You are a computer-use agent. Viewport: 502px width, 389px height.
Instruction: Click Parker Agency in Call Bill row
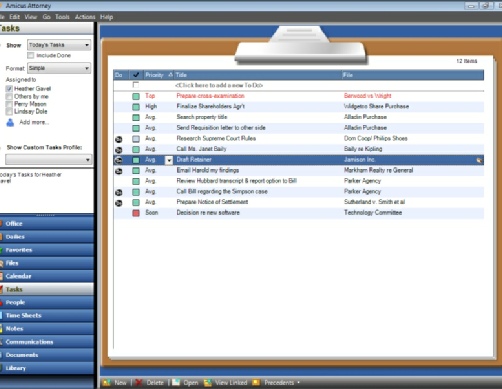pyautogui.click(x=362, y=192)
